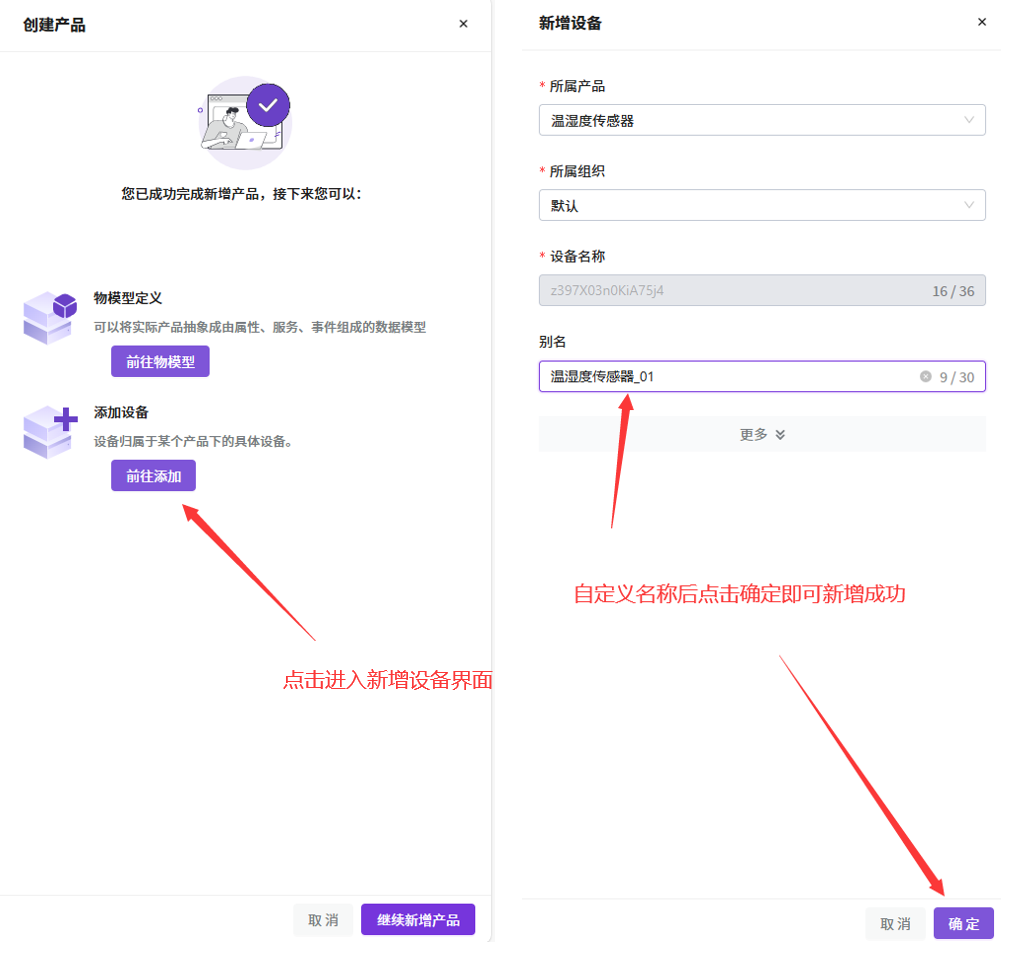Close the 新增设备 panel

(x=982, y=22)
